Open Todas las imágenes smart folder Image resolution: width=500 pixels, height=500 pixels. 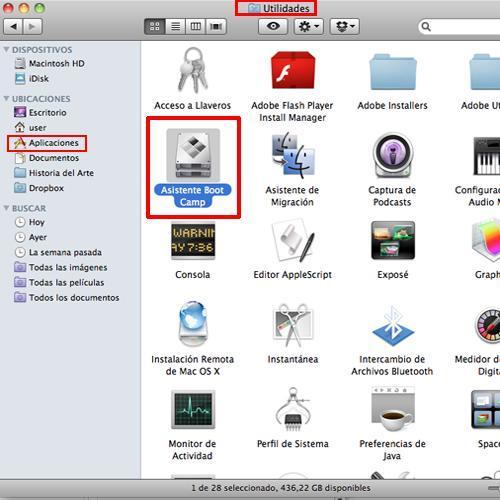(x=61, y=267)
